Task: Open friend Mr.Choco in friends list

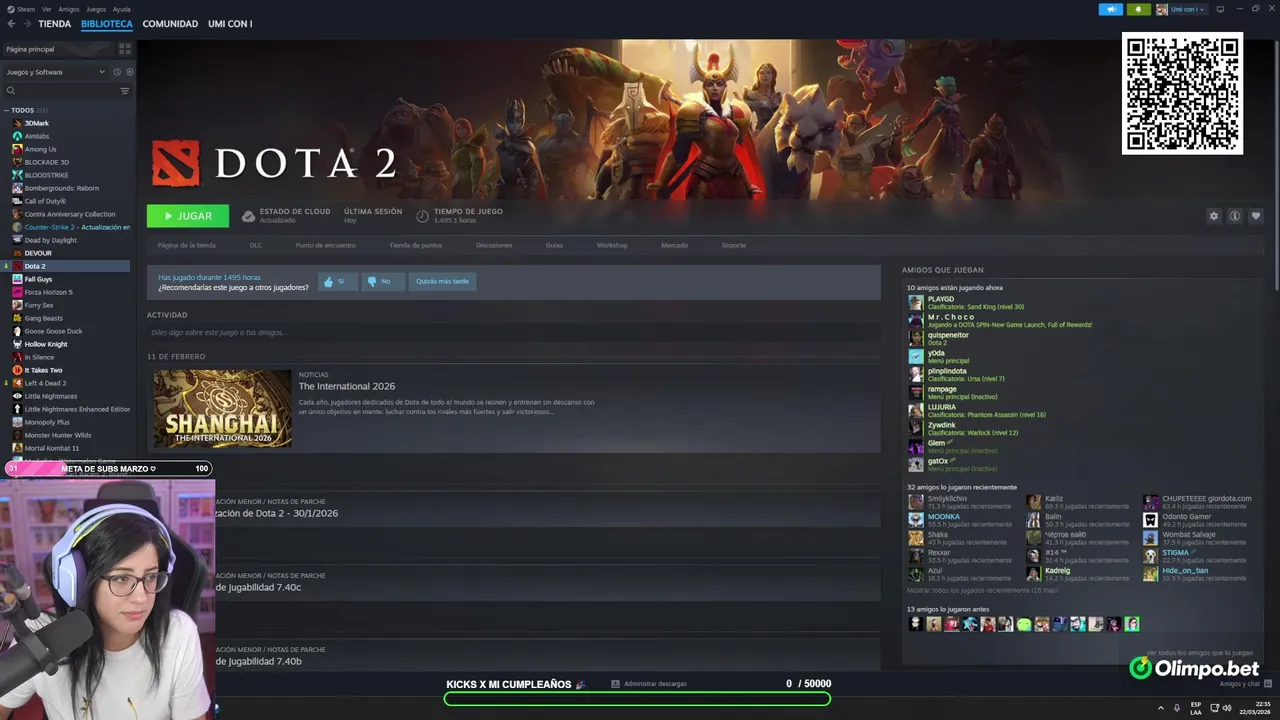Action: (x=951, y=317)
